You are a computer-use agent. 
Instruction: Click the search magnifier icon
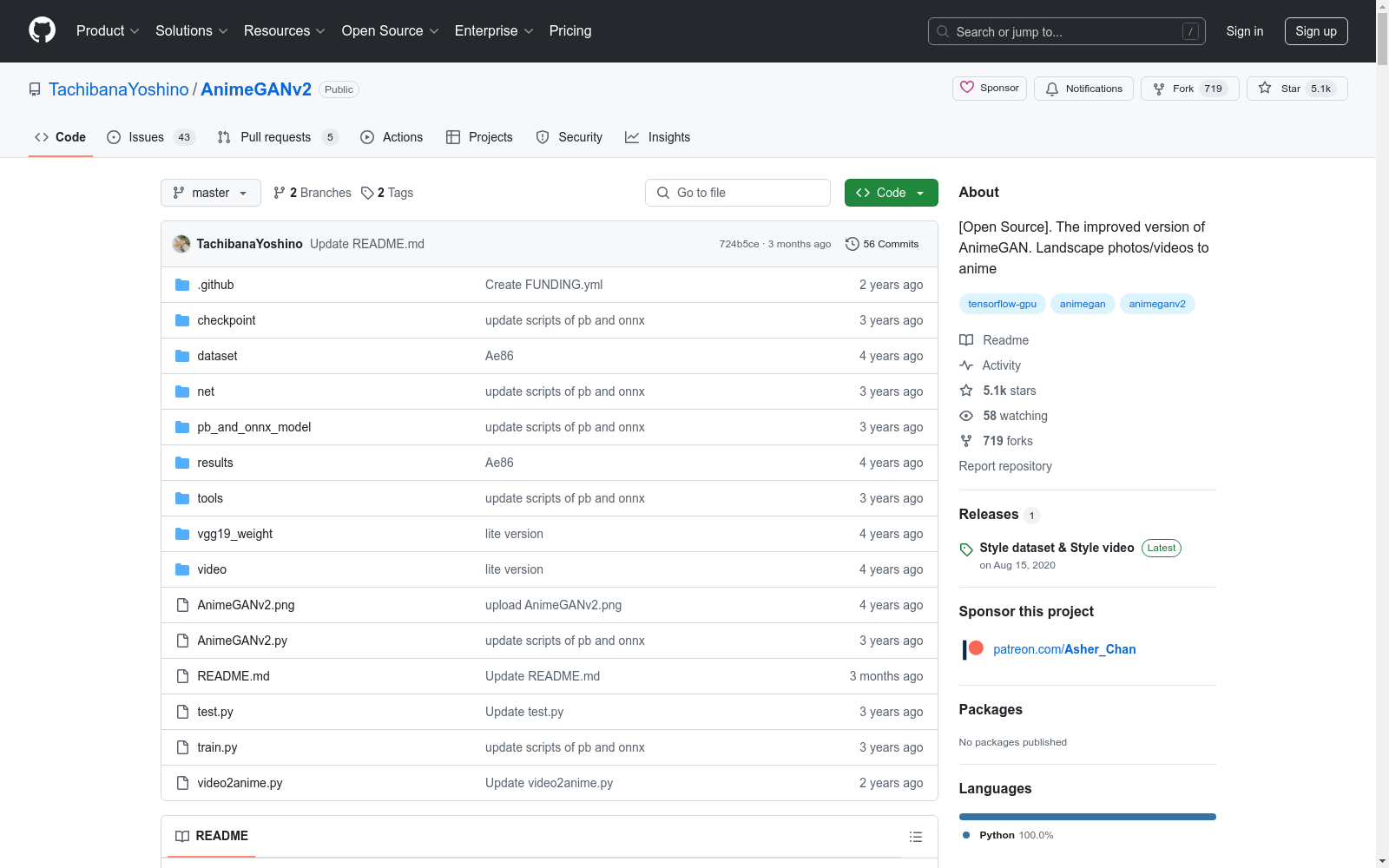click(x=943, y=31)
